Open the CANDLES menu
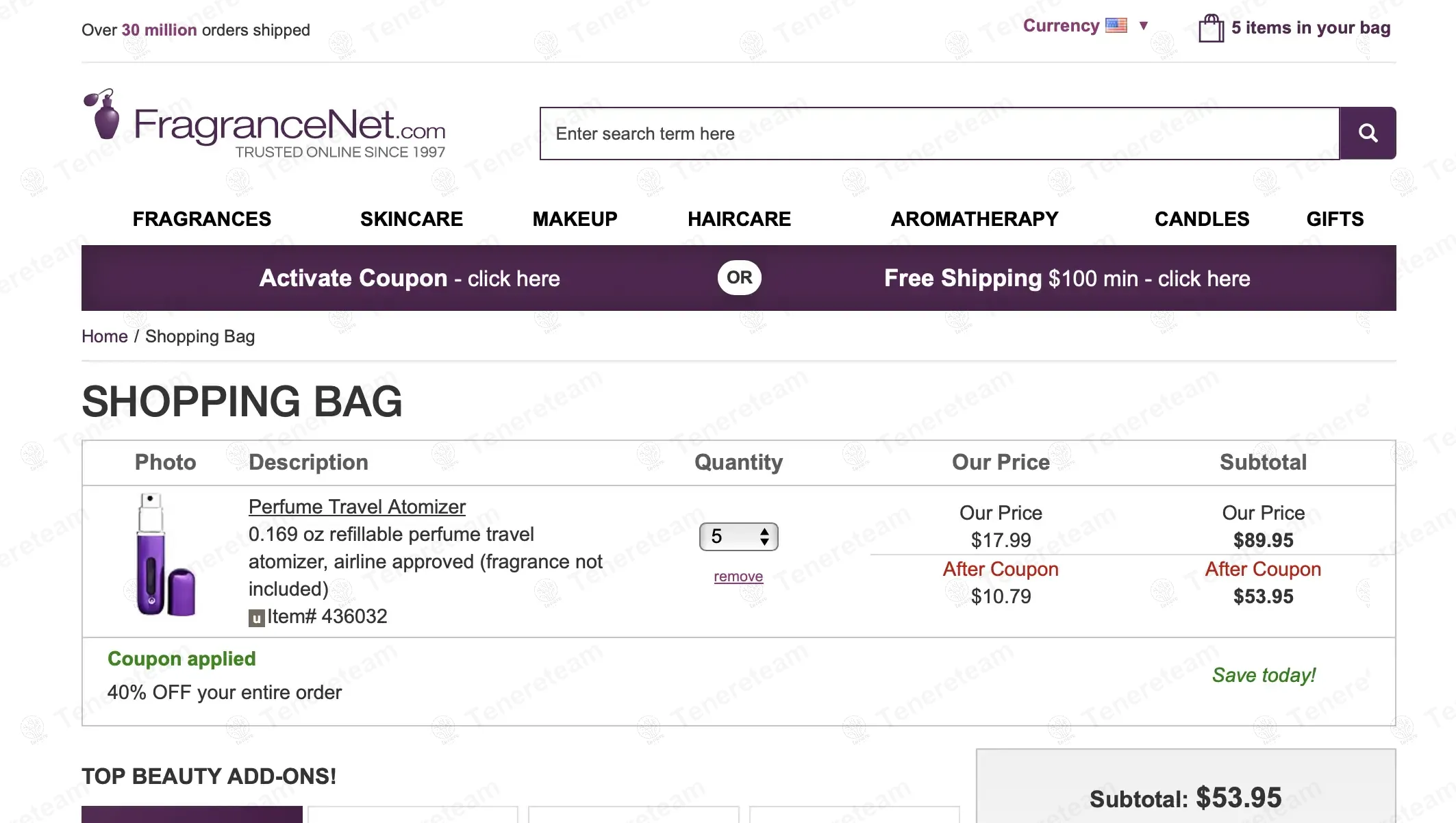The height and width of the screenshot is (823, 1456). point(1202,218)
